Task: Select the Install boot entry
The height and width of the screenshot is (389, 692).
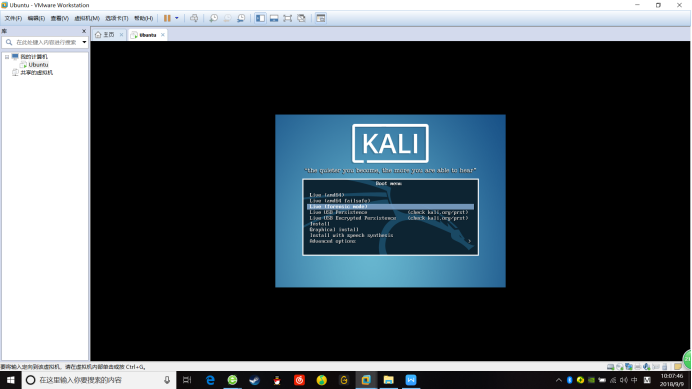Action: pyautogui.click(x=320, y=223)
